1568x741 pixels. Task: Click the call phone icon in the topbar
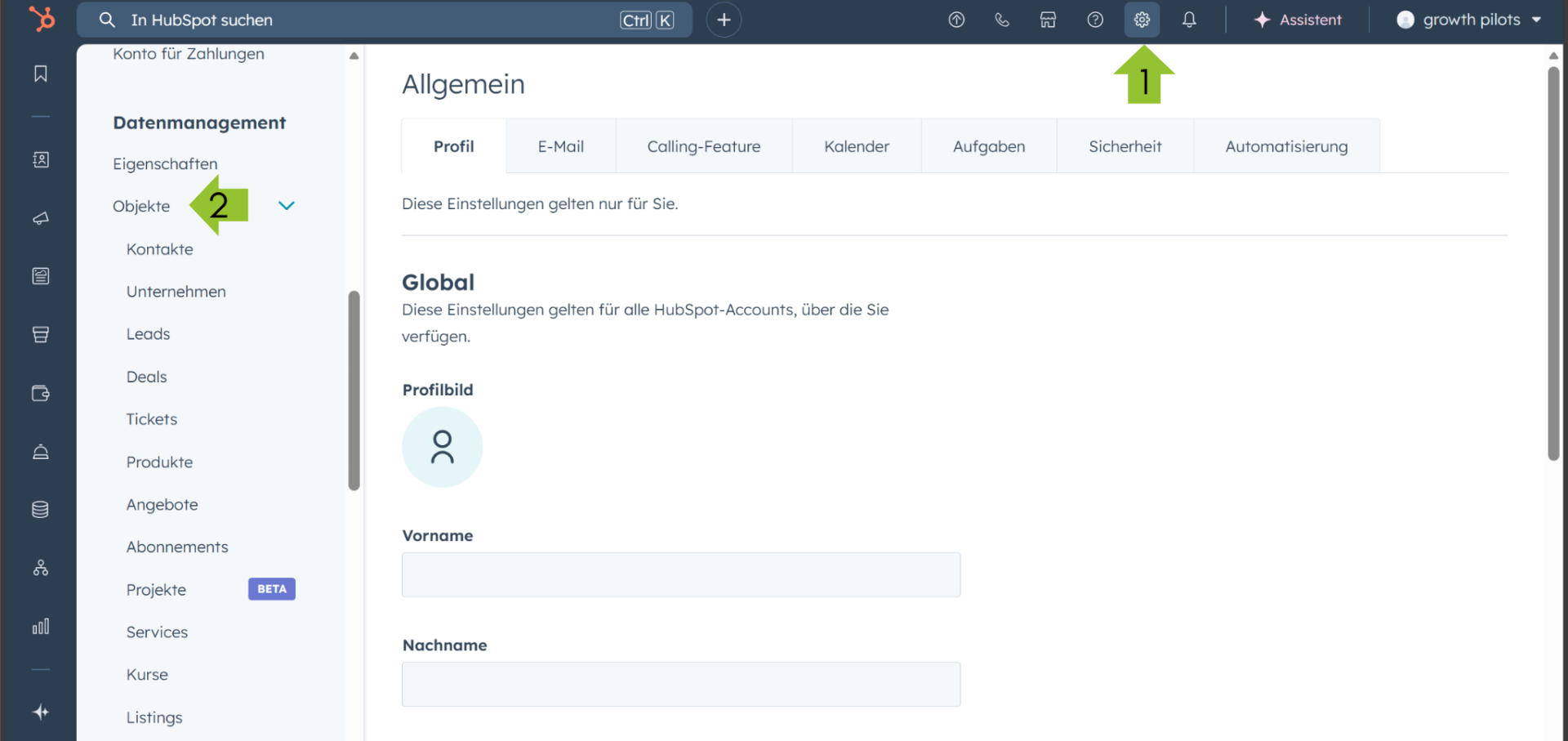(x=1002, y=20)
